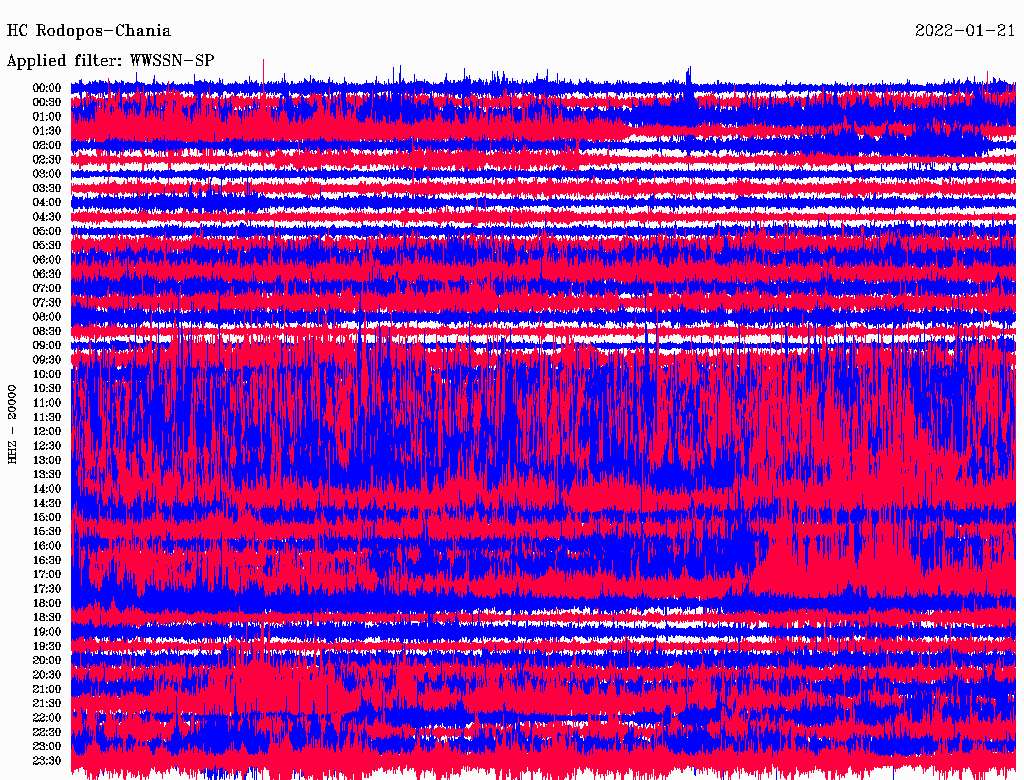Pick the 06:00 time row label

pos(47,260)
